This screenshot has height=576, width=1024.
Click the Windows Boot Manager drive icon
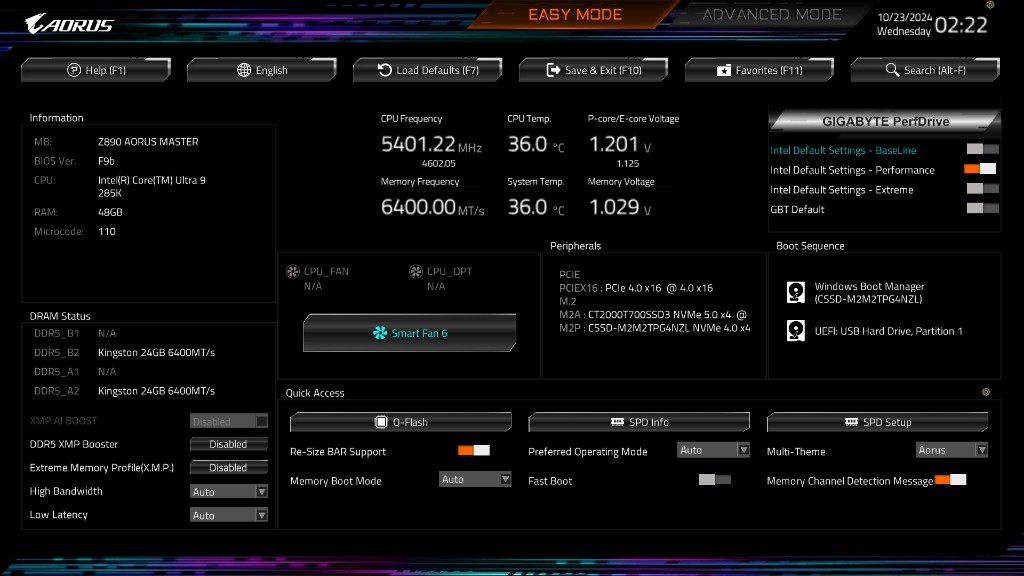[x=795, y=292]
